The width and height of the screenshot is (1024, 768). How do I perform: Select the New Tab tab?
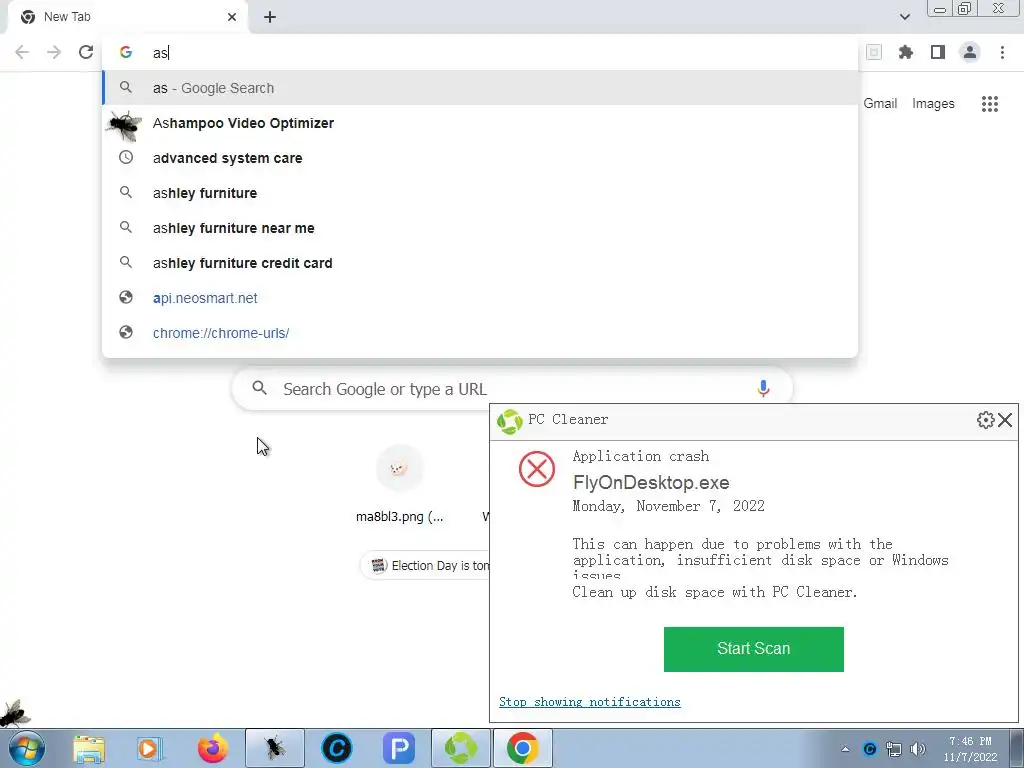click(127, 17)
